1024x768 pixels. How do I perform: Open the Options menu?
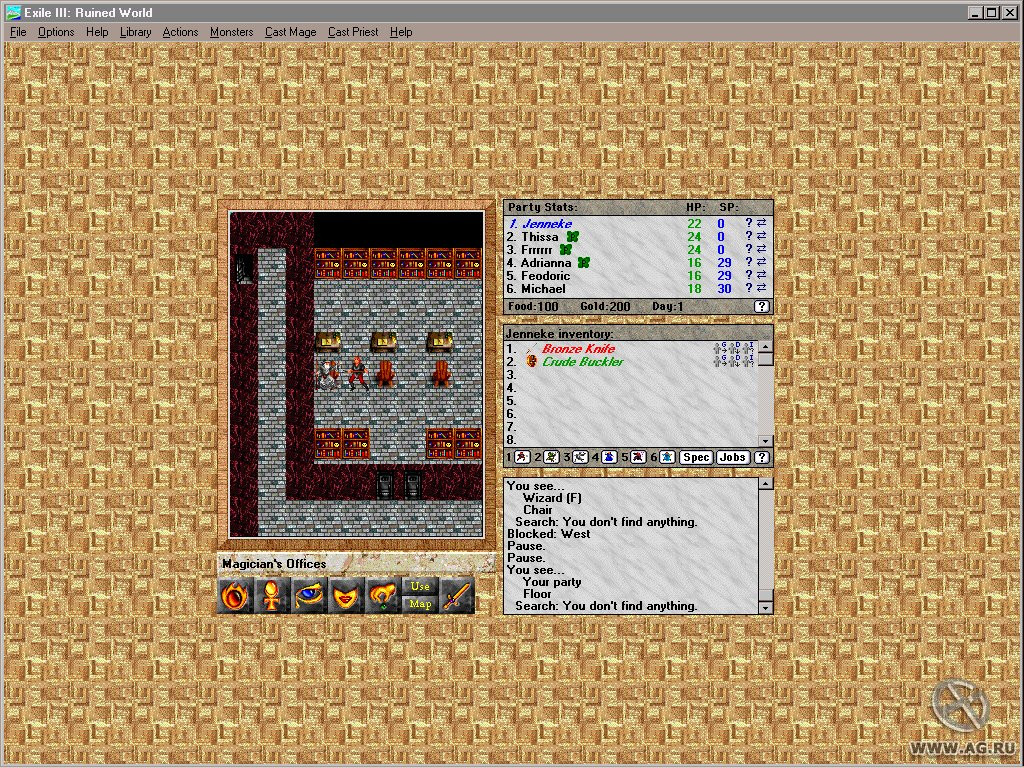tap(56, 32)
